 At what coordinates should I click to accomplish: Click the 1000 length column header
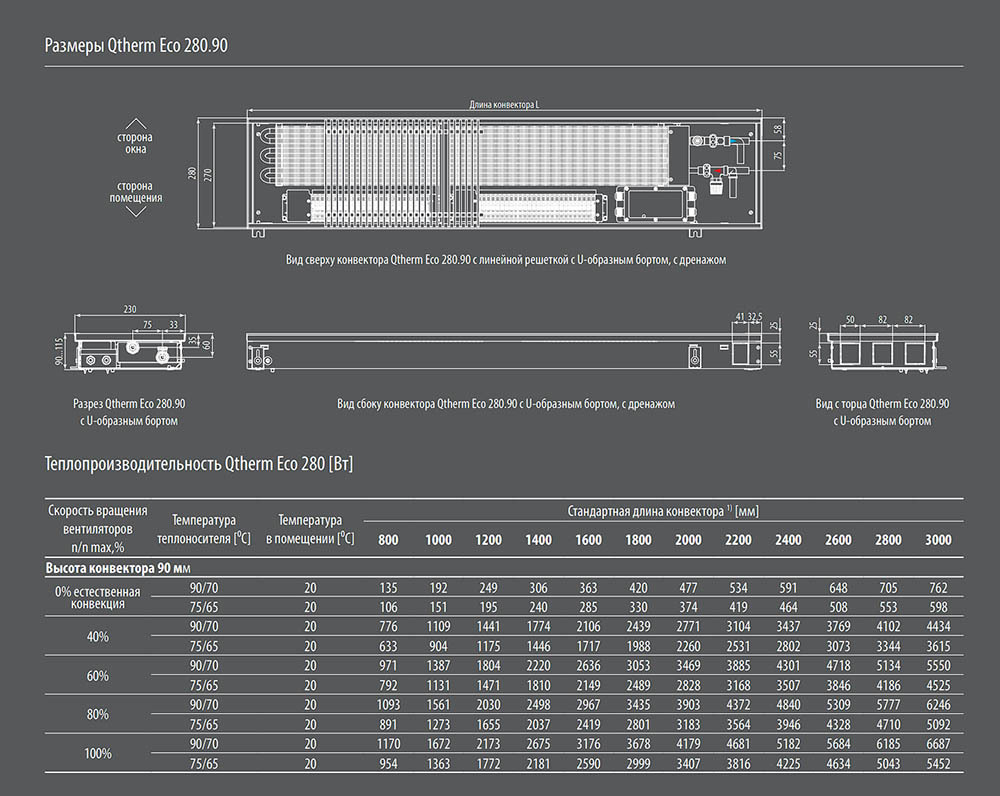[438, 540]
